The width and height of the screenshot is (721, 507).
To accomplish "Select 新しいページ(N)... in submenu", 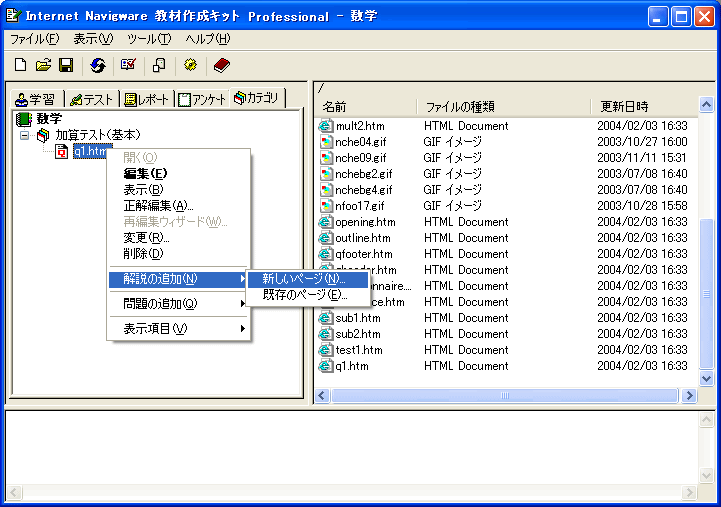I will coord(308,279).
